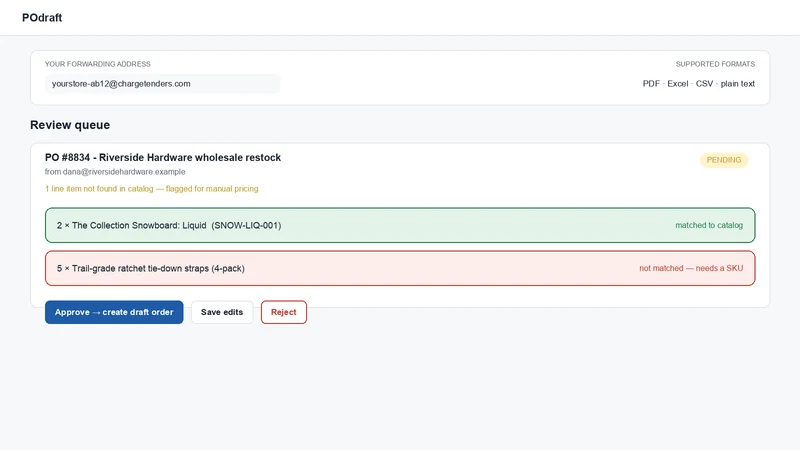Click the POdraft logo text
800x450 pixels.
point(42,18)
